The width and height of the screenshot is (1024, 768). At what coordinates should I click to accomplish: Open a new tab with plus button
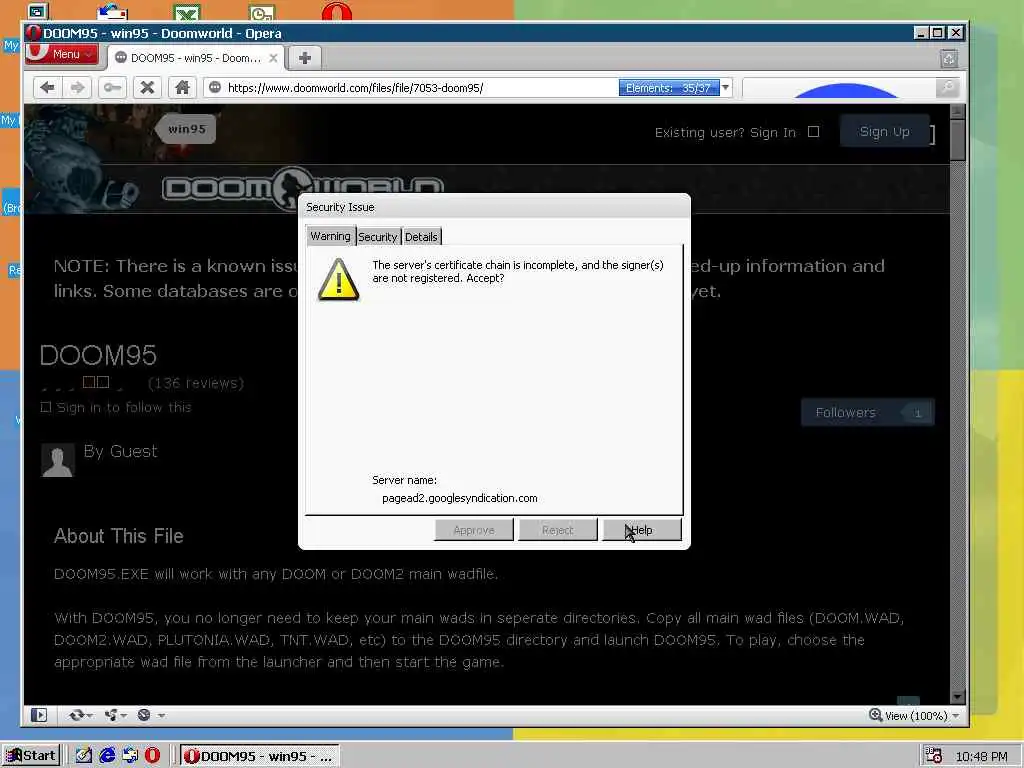304,58
